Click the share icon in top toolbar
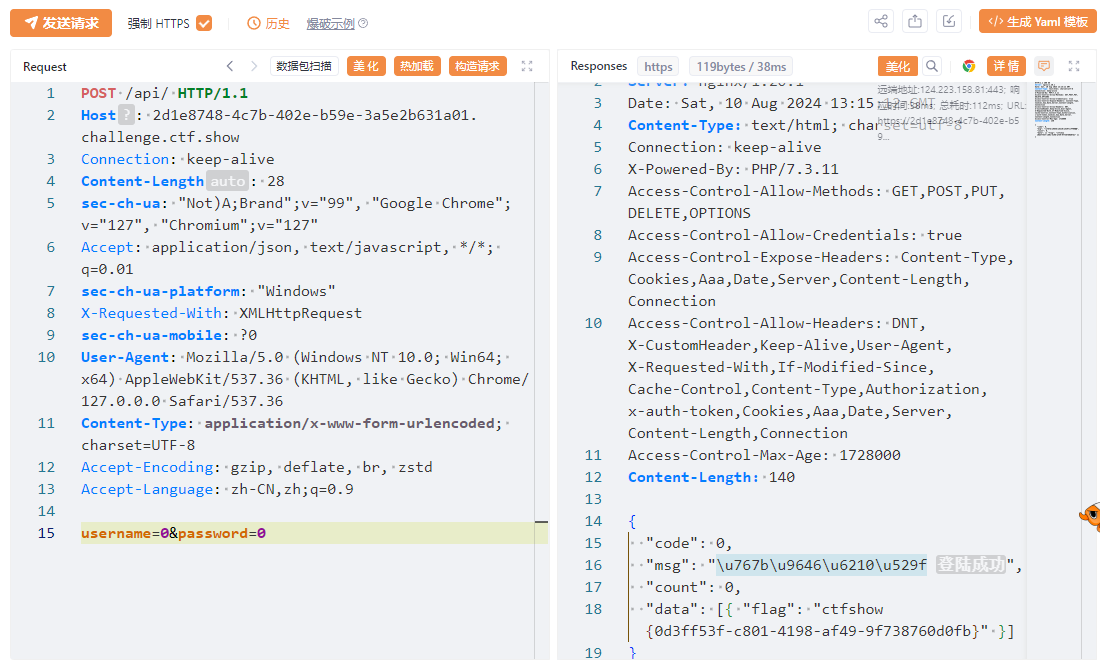 (881, 21)
